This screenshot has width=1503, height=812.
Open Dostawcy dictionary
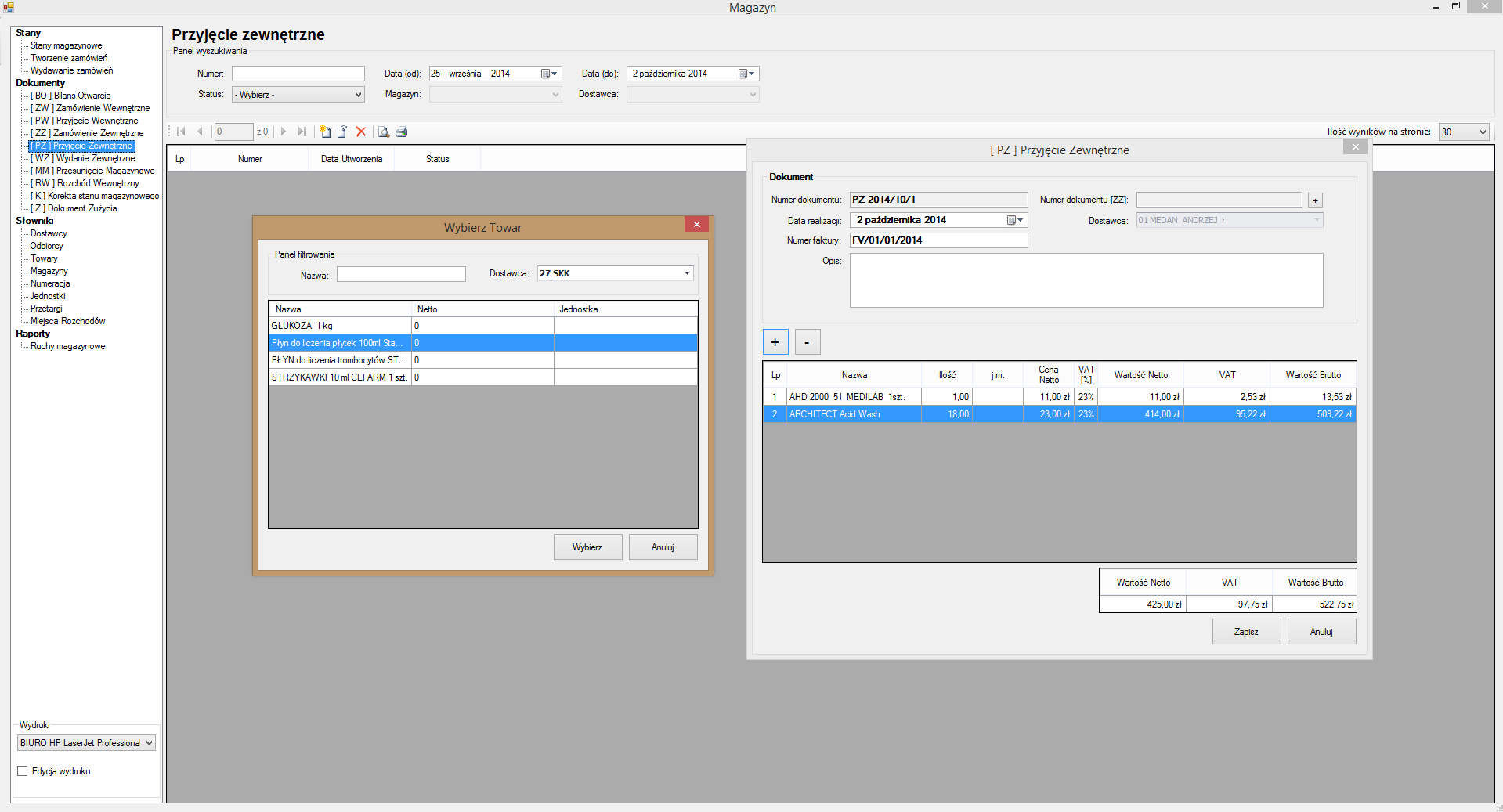[49, 233]
